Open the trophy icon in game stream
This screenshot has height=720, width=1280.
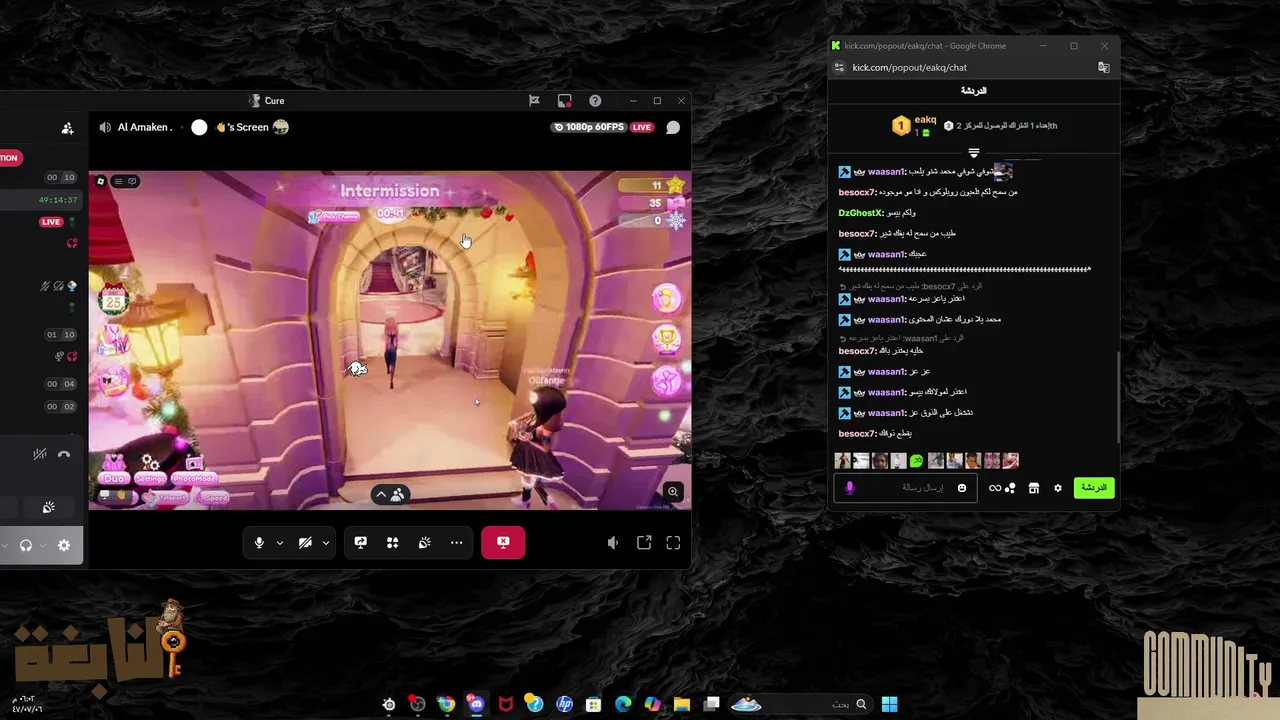coord(667,339)
